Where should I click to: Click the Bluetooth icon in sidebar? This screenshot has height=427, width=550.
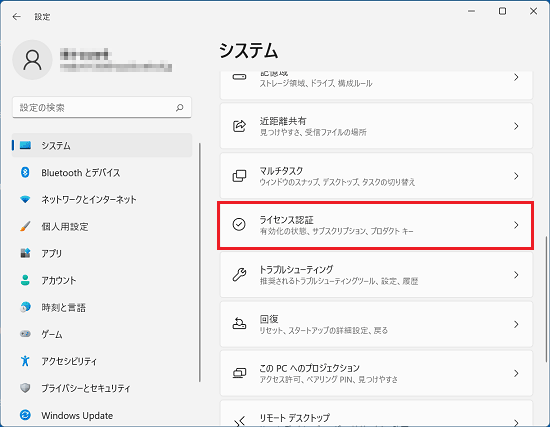point(25,172)
